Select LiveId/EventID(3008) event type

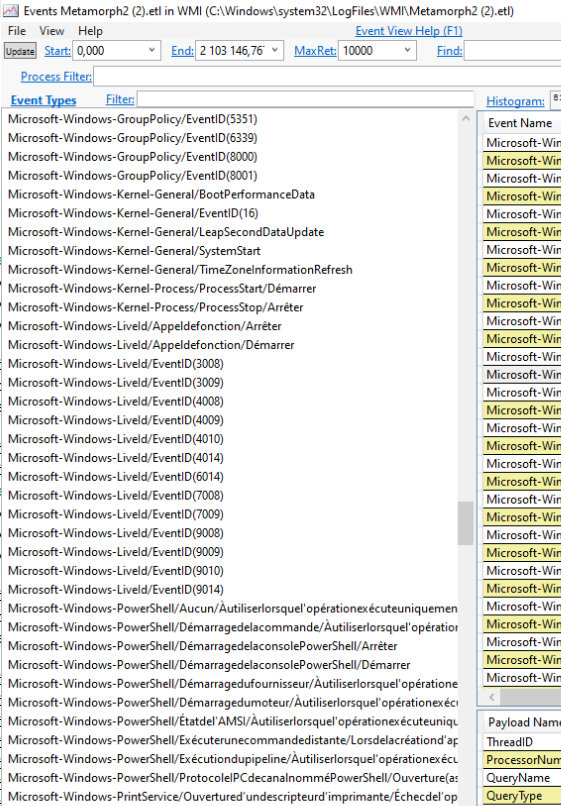pyautogui.click(x=116, y=364)
